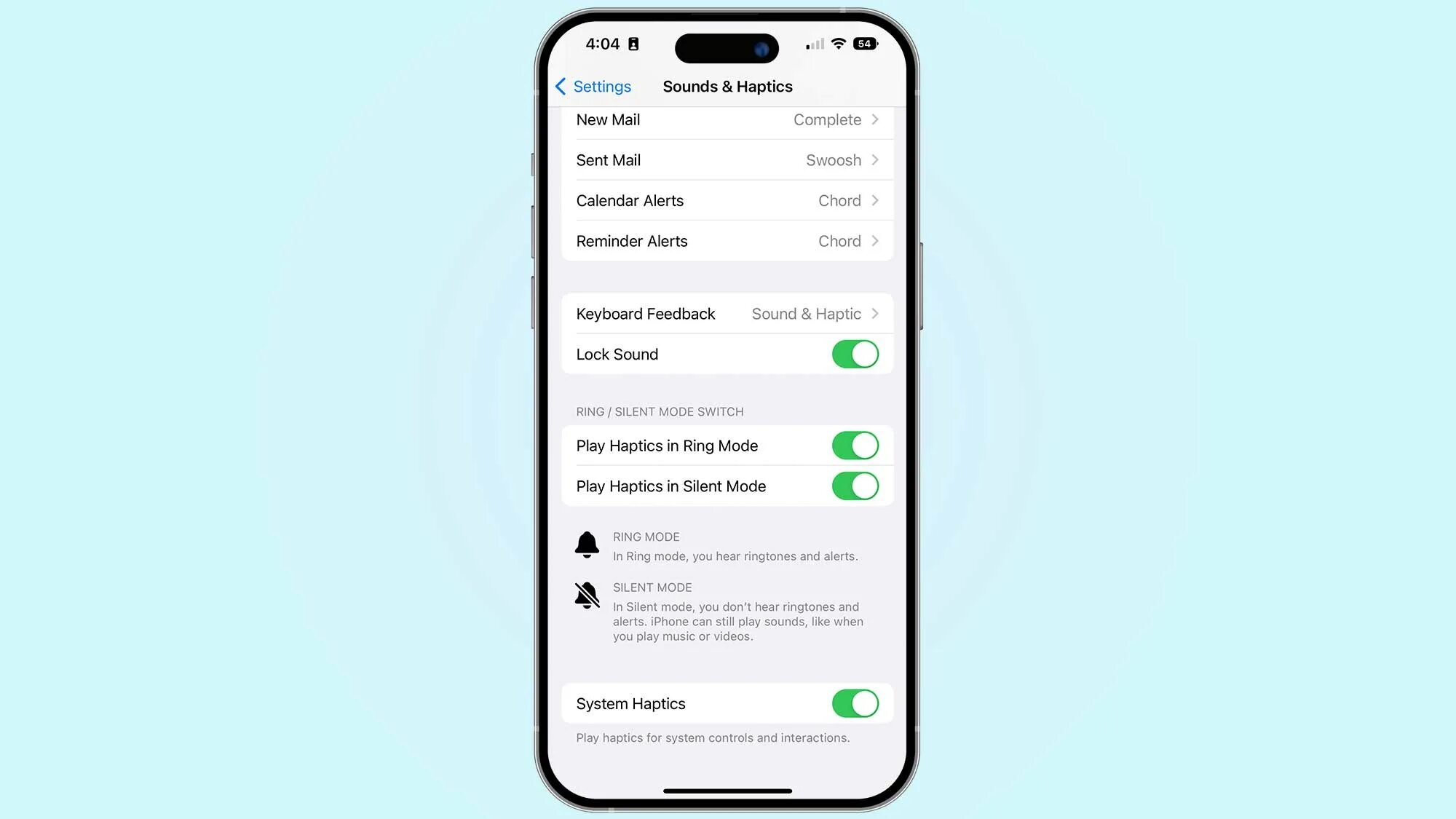Expand Sent Mail sound settings
This screenshot has width=1456, height=819.
[728, 160]
